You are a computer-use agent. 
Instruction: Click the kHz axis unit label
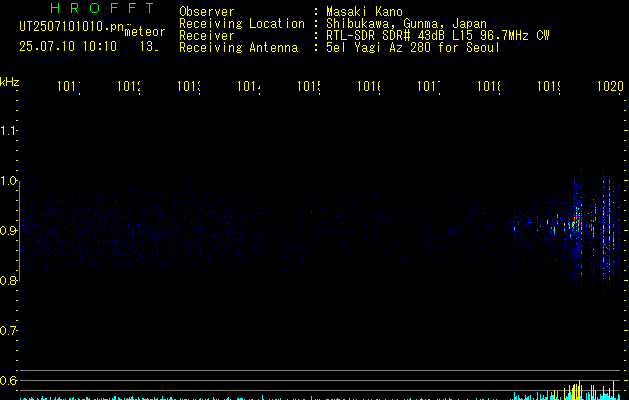tap(10, 82)
